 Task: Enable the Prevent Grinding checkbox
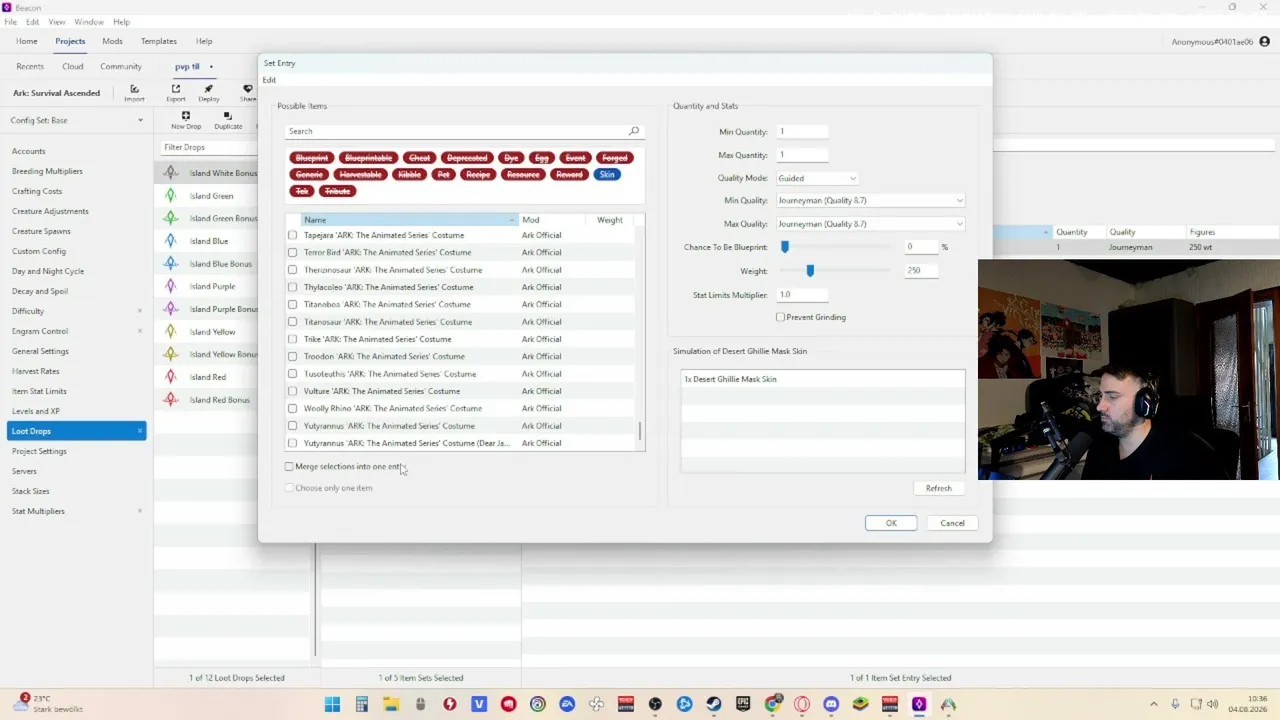pyautogui.click(x=780, y=317)
